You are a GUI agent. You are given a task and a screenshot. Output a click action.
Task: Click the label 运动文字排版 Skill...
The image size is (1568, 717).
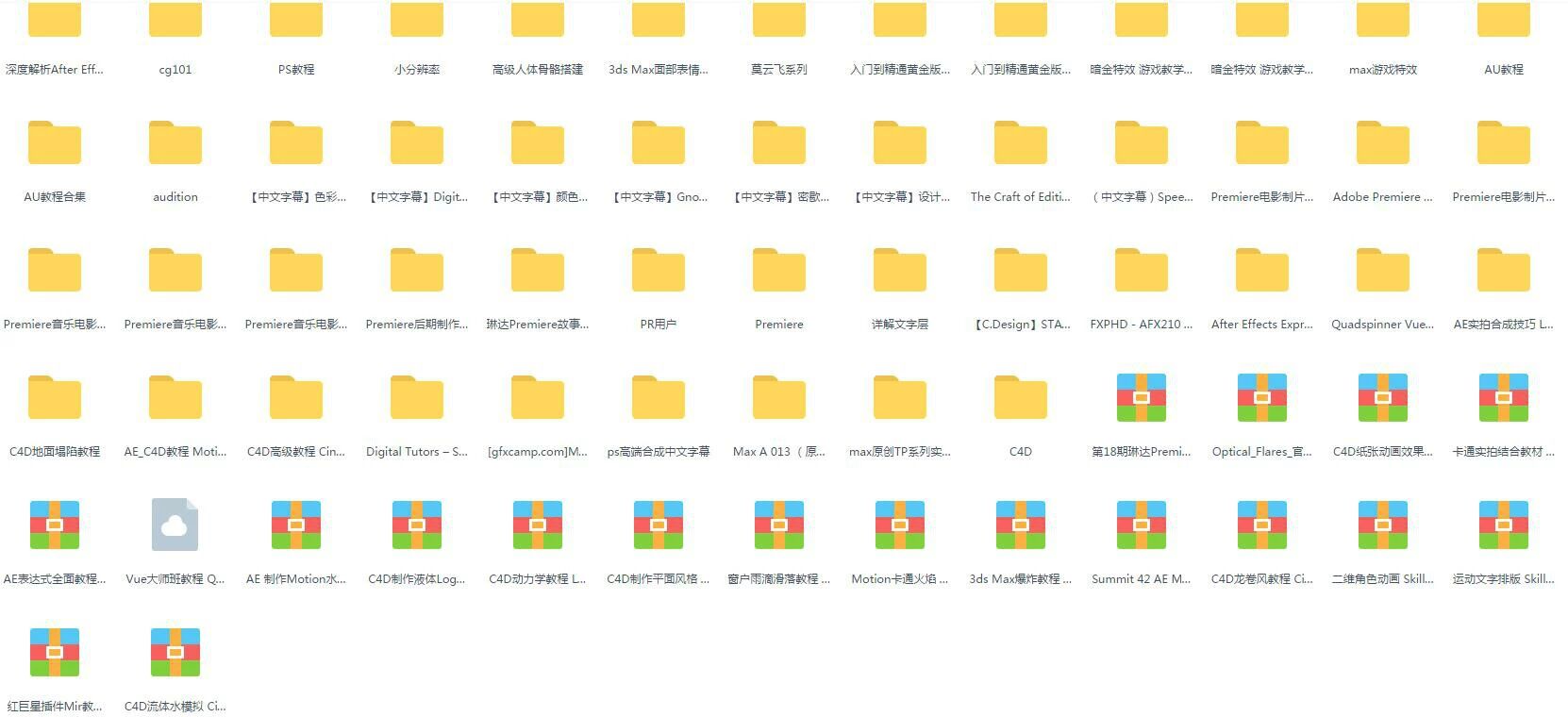click(1504, 578)
